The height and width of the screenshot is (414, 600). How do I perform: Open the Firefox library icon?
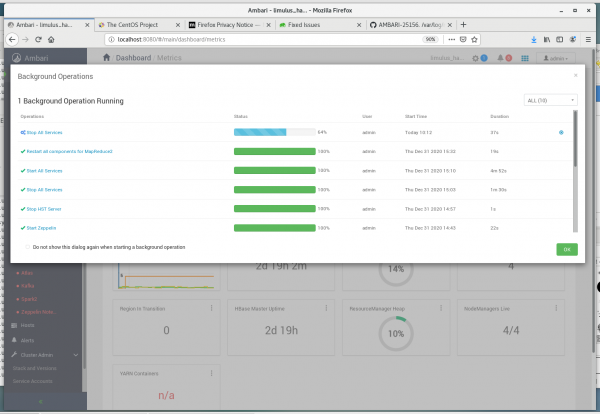click(547, 39)
